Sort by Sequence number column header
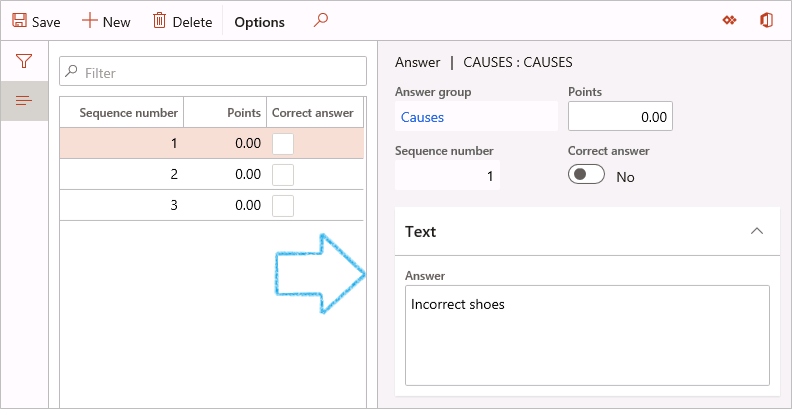This screenshot has width=792, height=409. tap(122, 112)
